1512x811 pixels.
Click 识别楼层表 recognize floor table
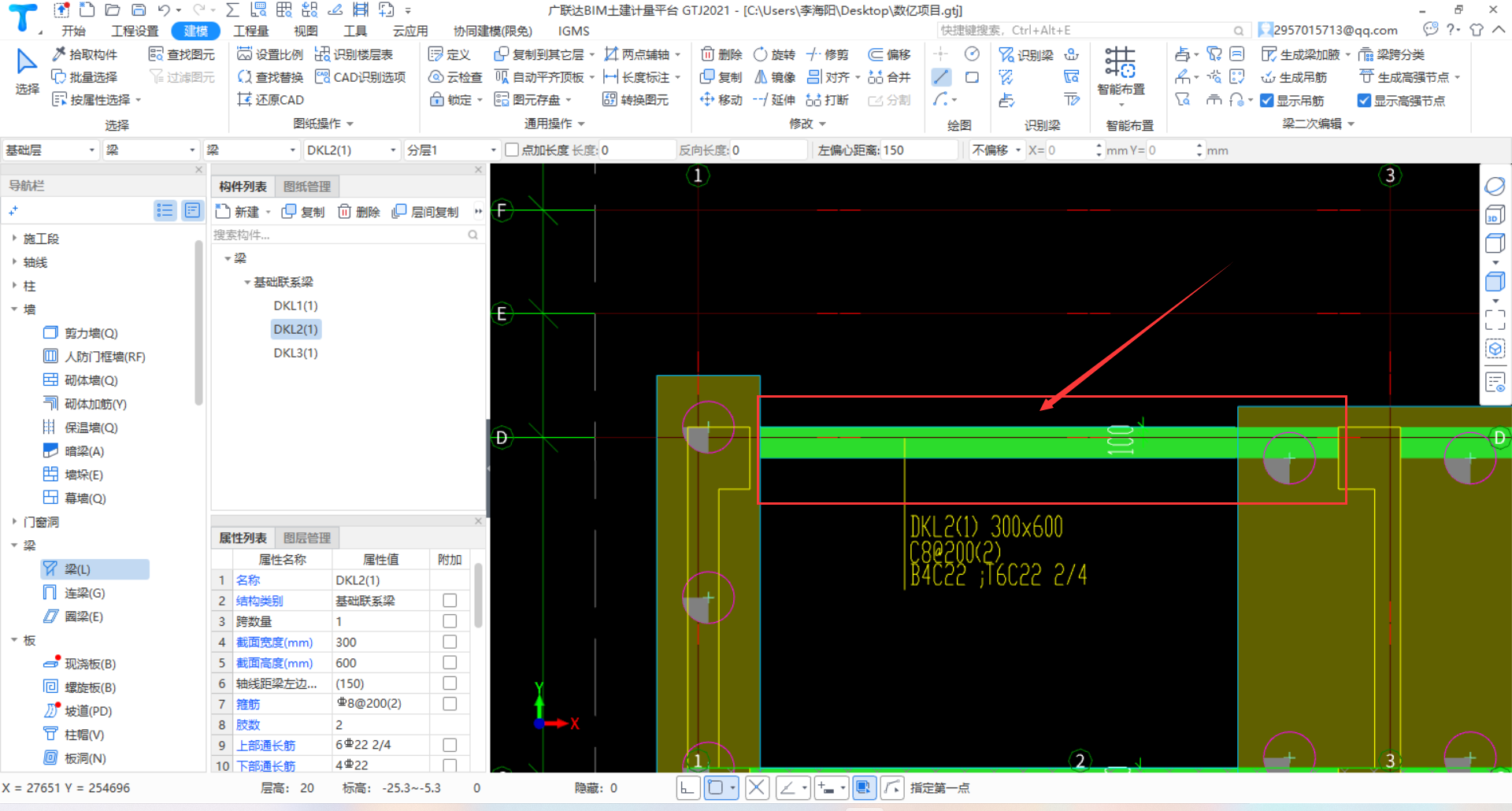click(354, 54)
